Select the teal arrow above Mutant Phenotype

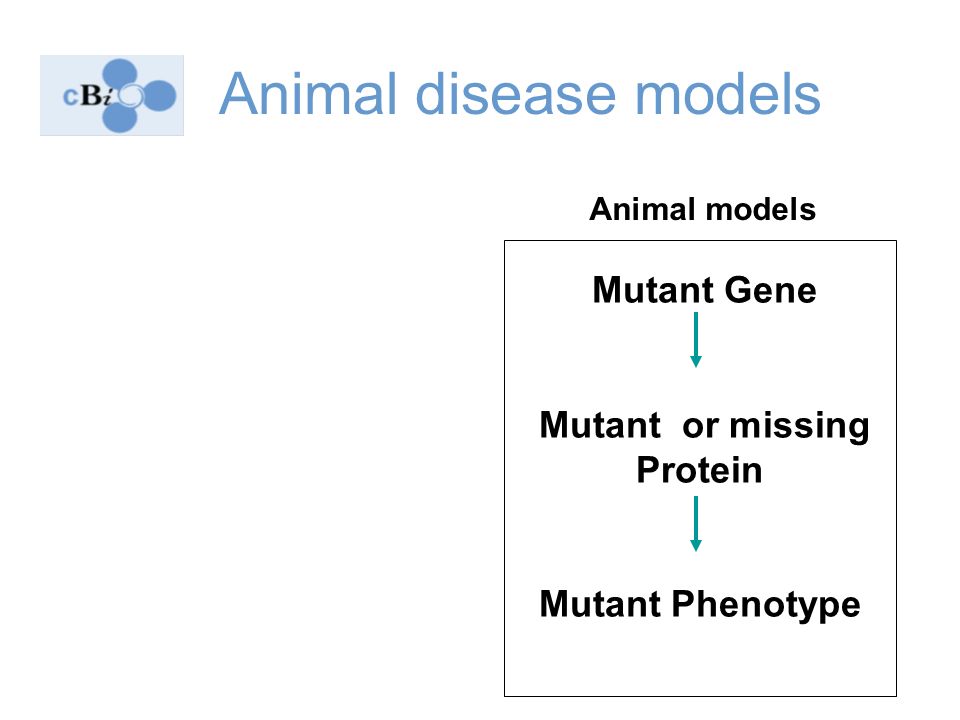coord(696,524)
